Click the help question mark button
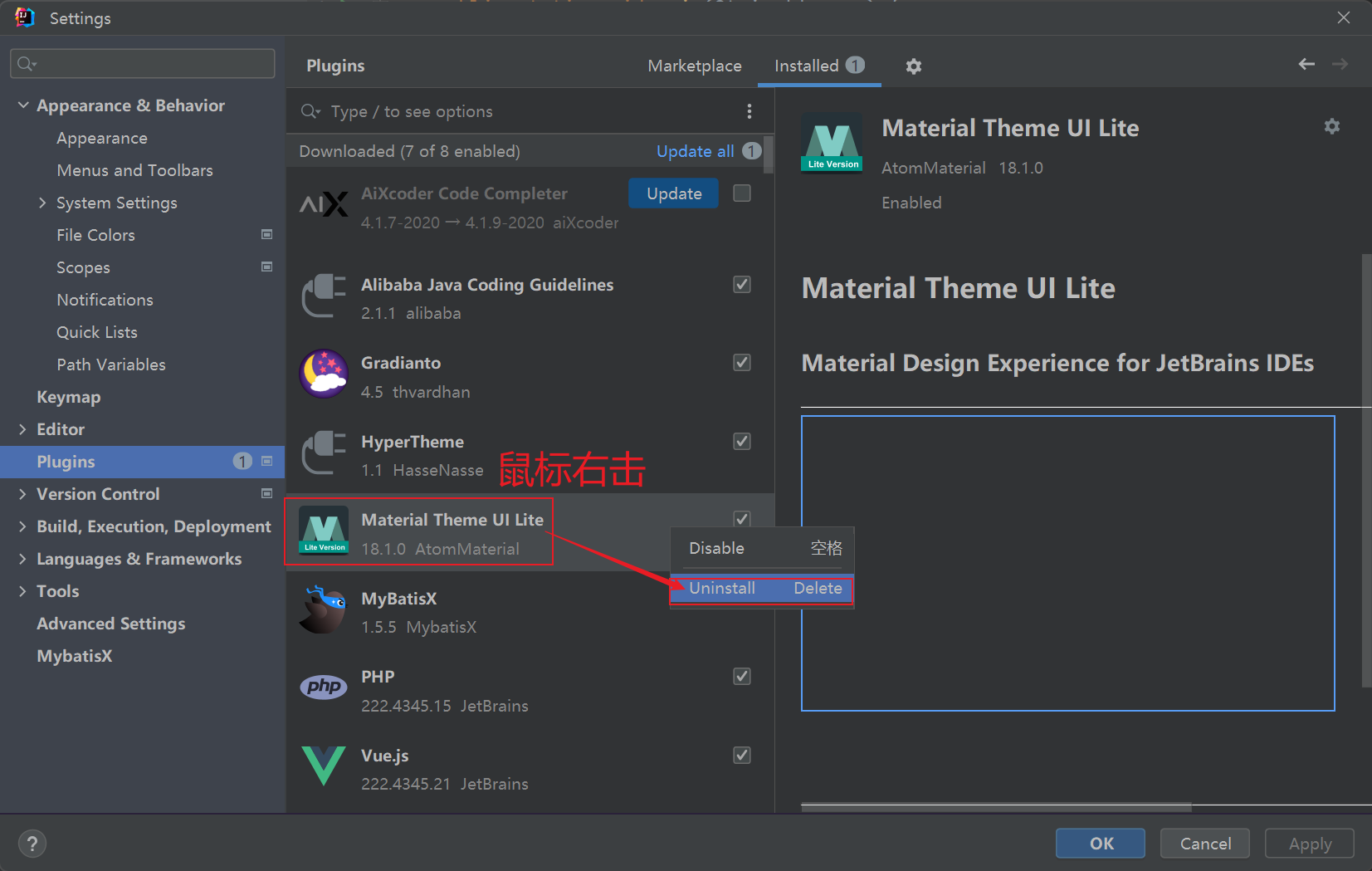The width and height of the screenshot is (1372, 871). [x=32, y=844]
